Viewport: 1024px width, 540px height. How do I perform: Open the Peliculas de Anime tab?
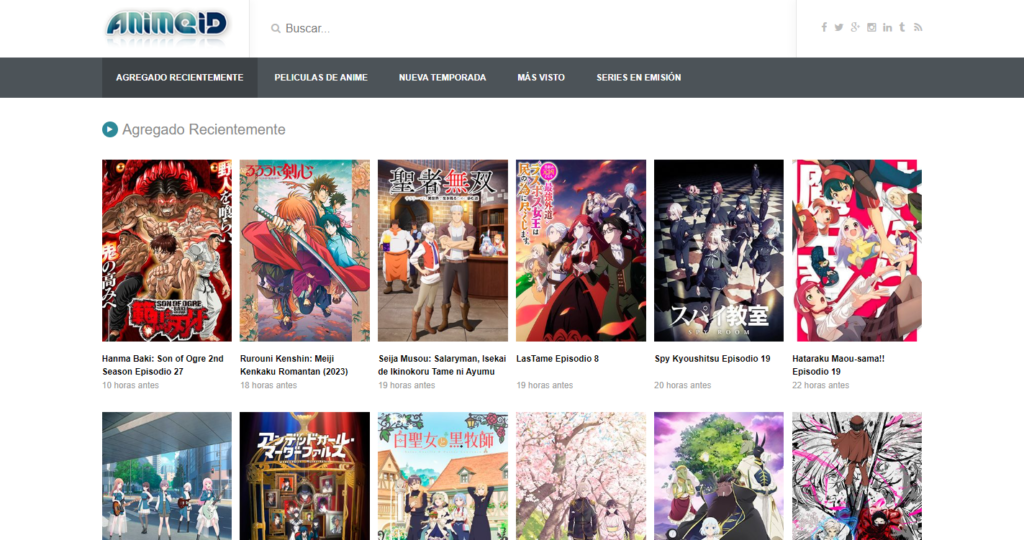[x=321, y=78]
